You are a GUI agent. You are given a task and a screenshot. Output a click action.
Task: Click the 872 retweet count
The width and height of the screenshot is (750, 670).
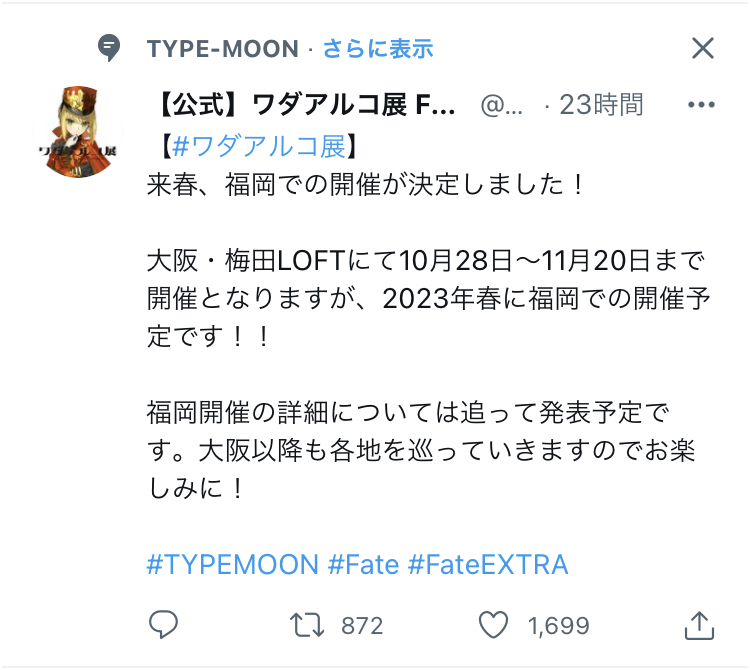362,626
